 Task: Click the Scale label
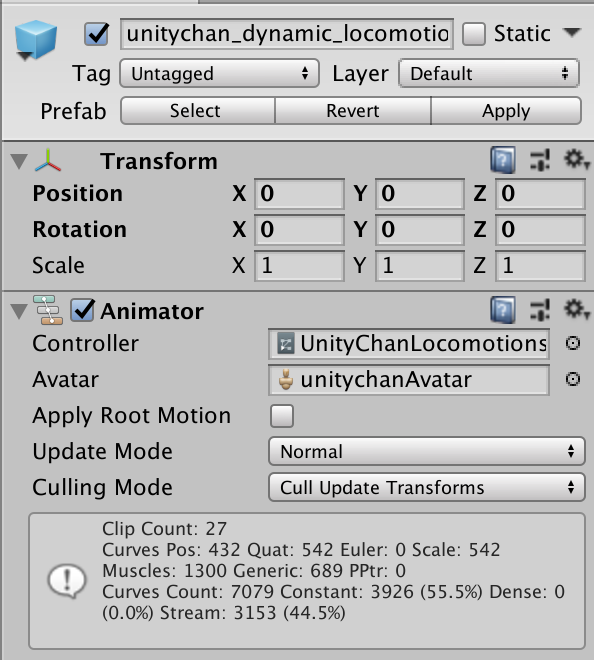[x=59, y=266]
